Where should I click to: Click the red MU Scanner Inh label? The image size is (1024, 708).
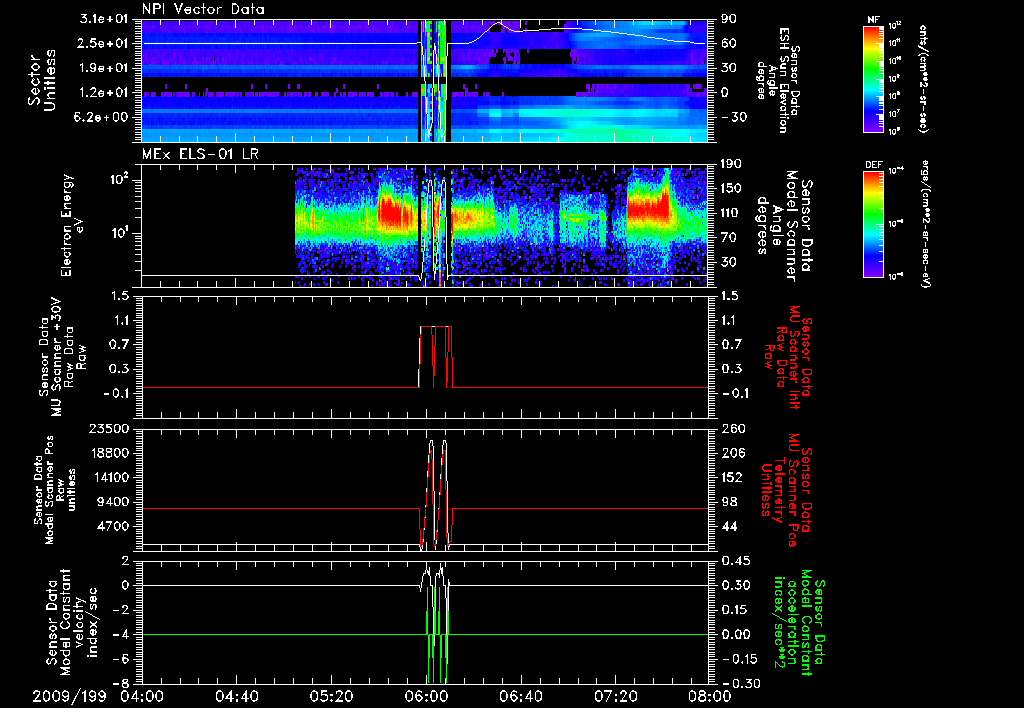pos(787,357)
